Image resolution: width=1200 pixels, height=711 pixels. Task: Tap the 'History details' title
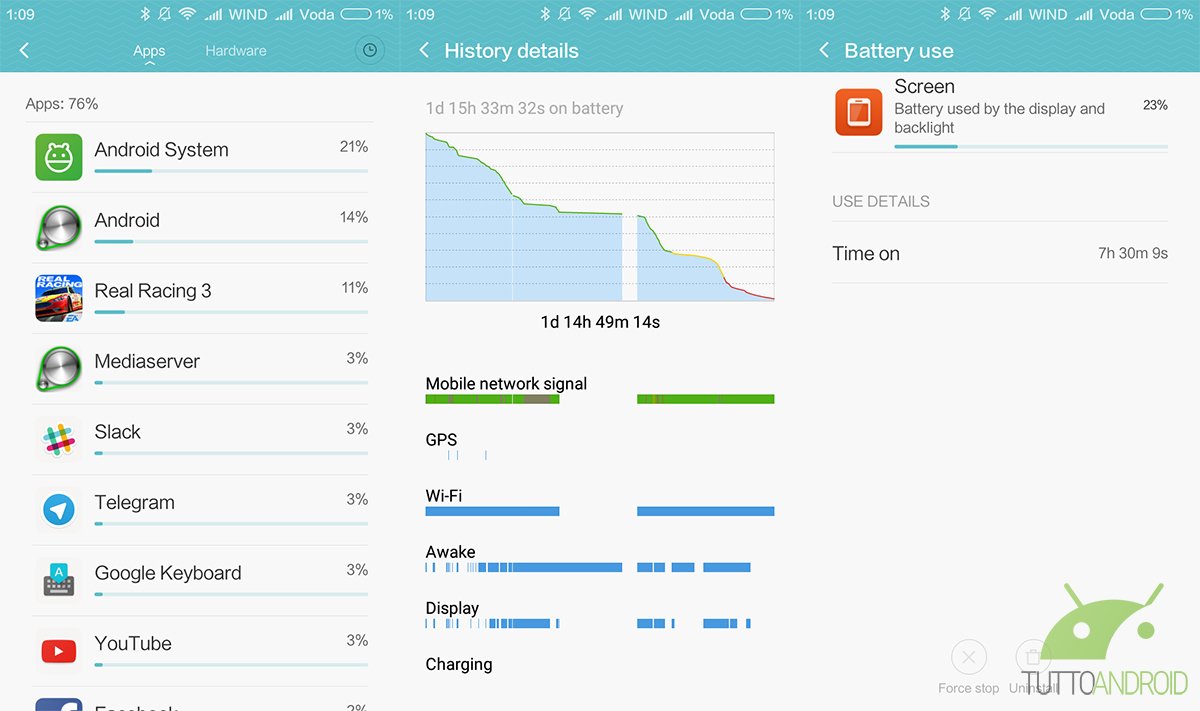[x=511, y=51]
